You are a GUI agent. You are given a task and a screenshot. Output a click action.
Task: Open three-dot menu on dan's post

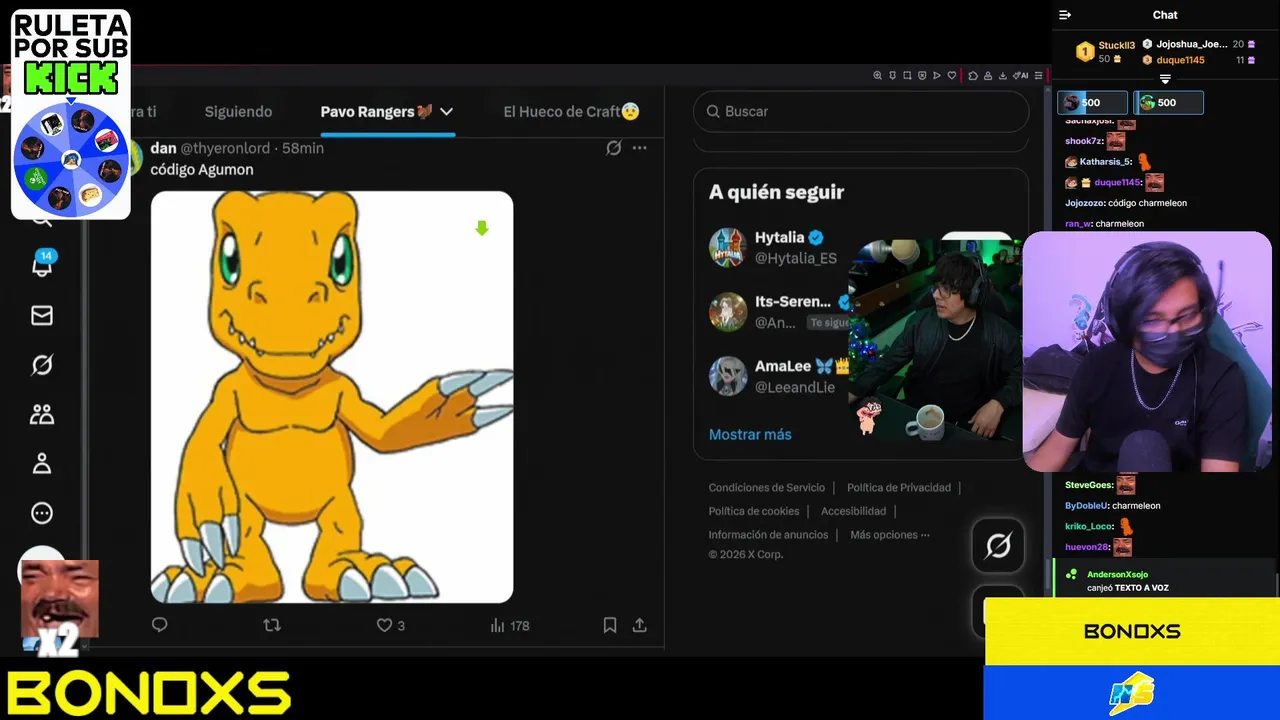click(x=640, y=148)
